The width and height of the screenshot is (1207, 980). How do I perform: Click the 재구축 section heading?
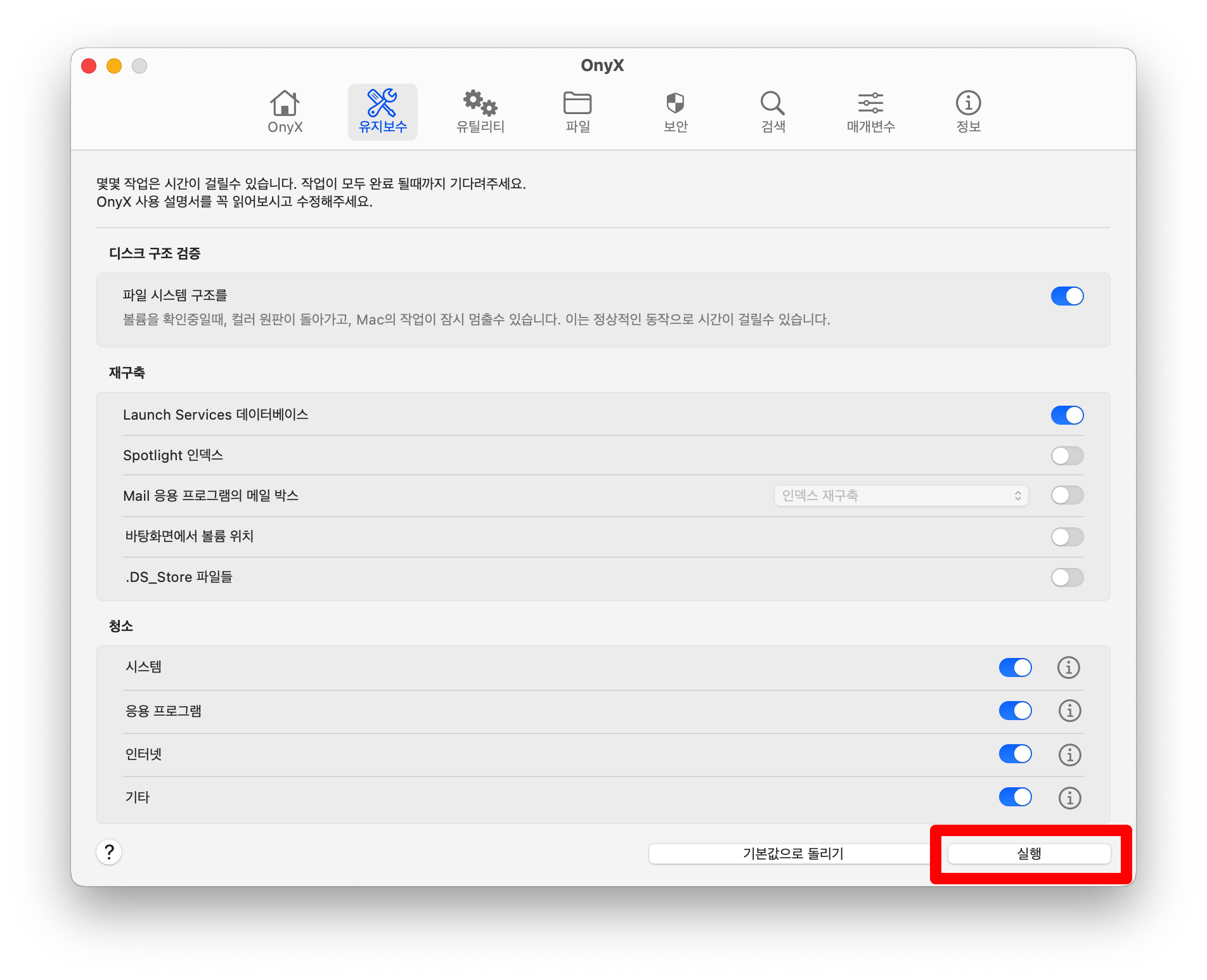click(127, 373)
